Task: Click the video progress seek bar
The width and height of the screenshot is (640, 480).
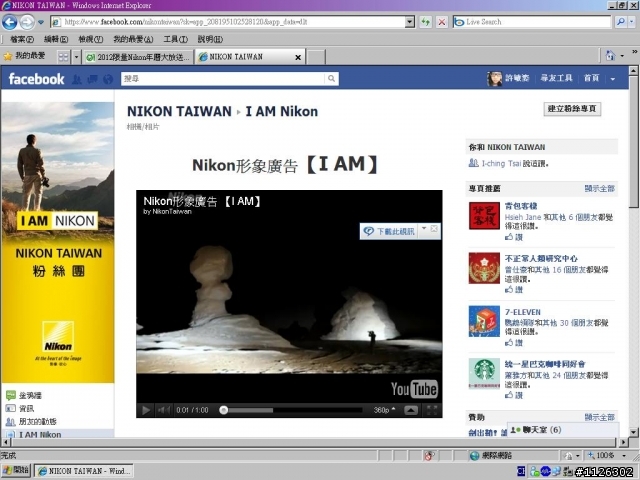Action: [x=292, y=410]
